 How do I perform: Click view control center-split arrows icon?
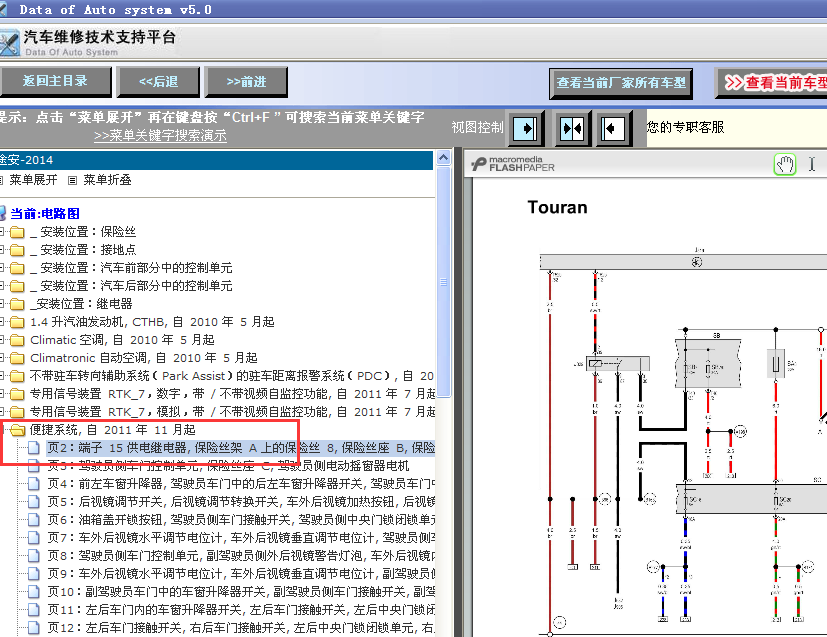pos(572,128)
